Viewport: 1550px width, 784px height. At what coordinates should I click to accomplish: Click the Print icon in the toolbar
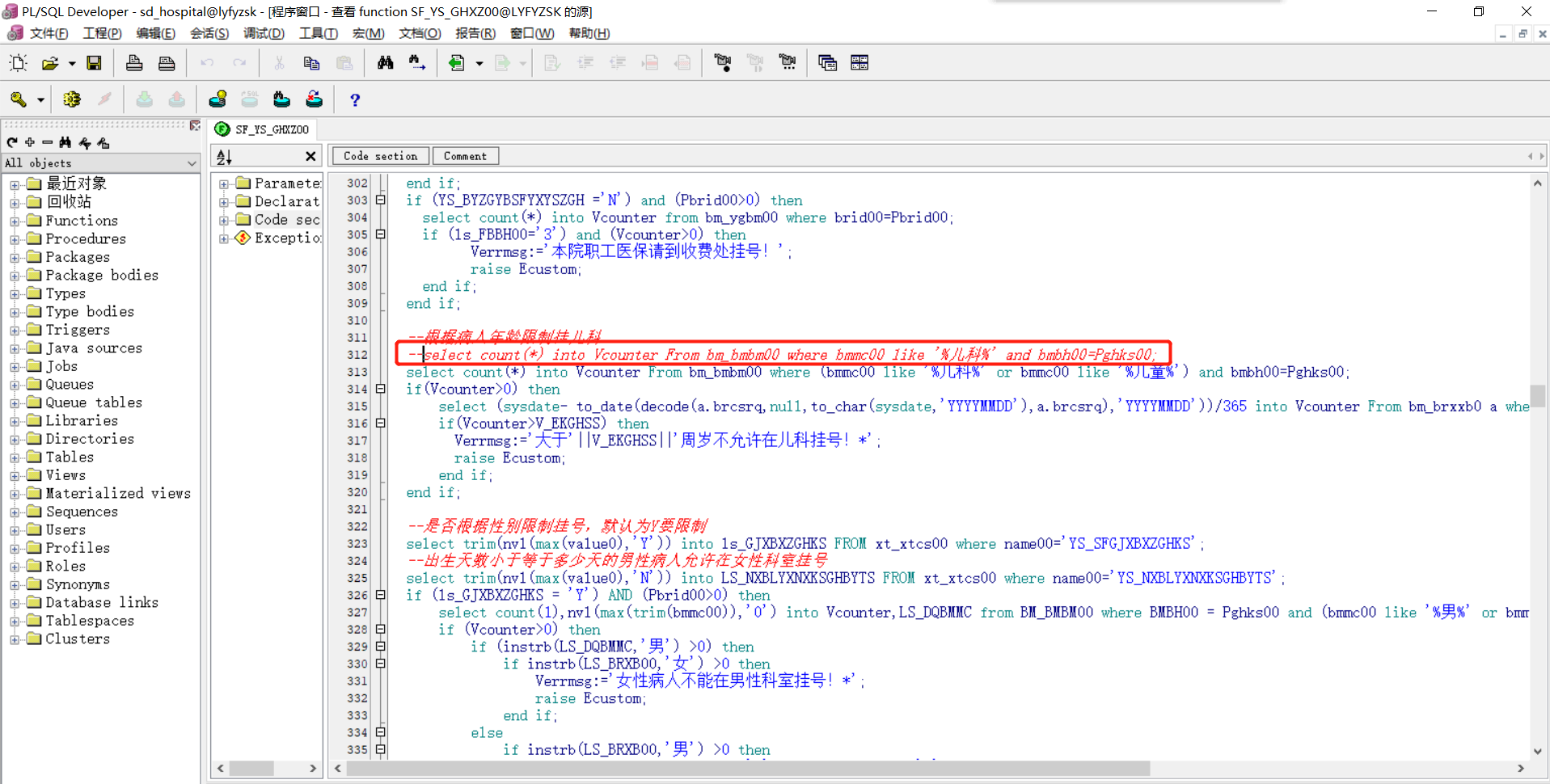coord(134,63)
